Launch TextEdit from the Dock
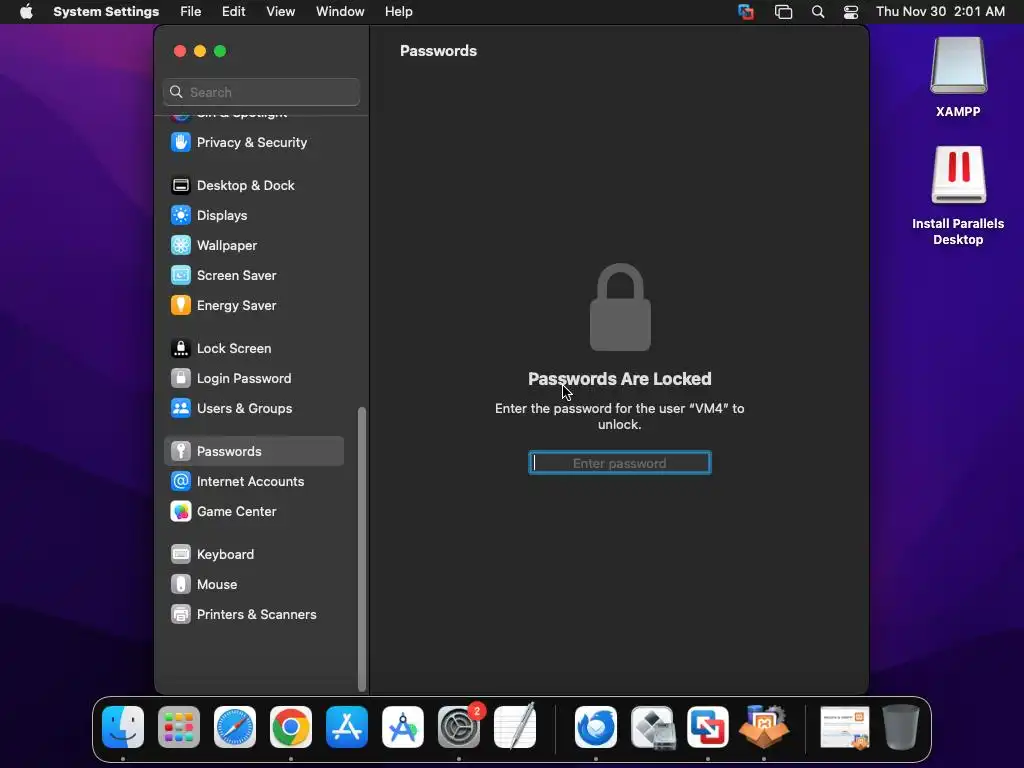Image resolution: width=1024 pixels, height=768 pixels. coord(515,727)
